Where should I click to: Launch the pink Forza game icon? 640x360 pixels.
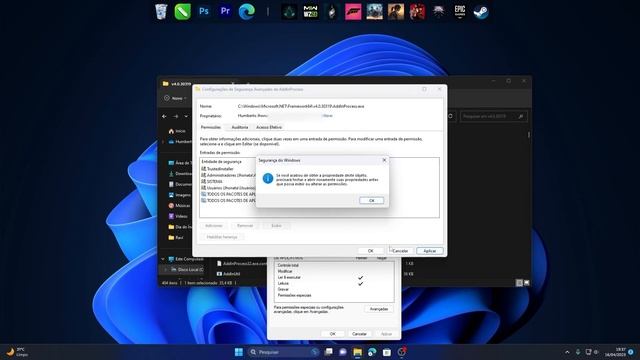pyautogui.click(x=353, y=12)
